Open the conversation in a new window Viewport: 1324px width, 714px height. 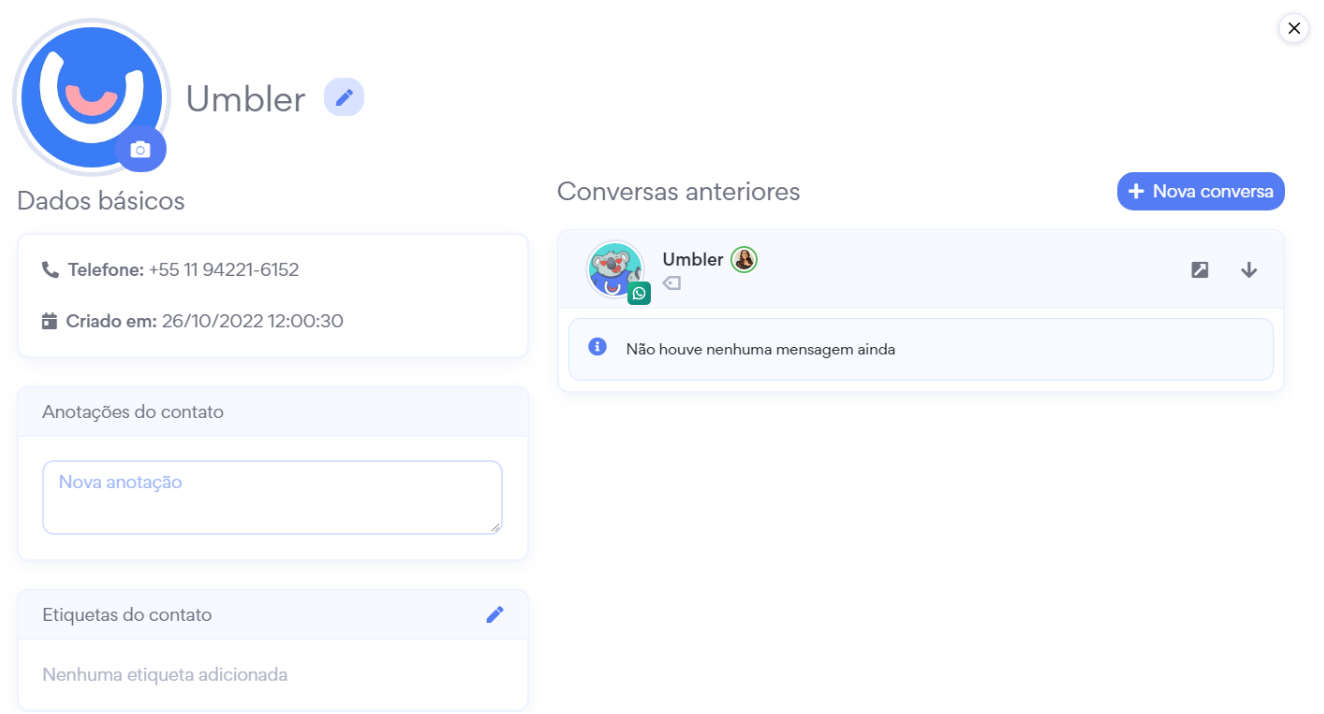pos(1200,270)
